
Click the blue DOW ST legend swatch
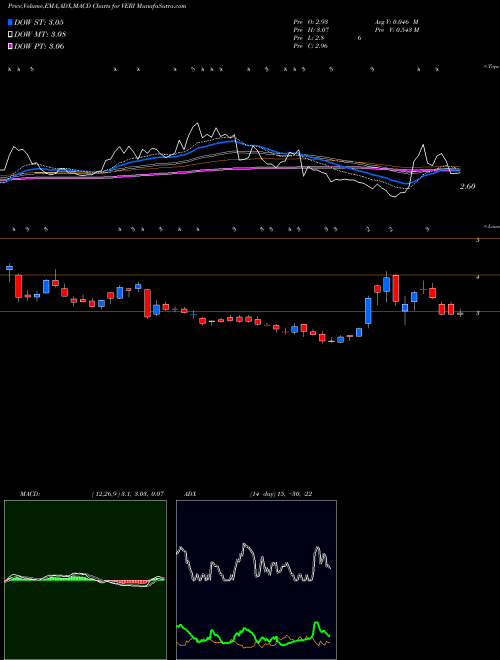pyautogui.click(x=11, y=22)
